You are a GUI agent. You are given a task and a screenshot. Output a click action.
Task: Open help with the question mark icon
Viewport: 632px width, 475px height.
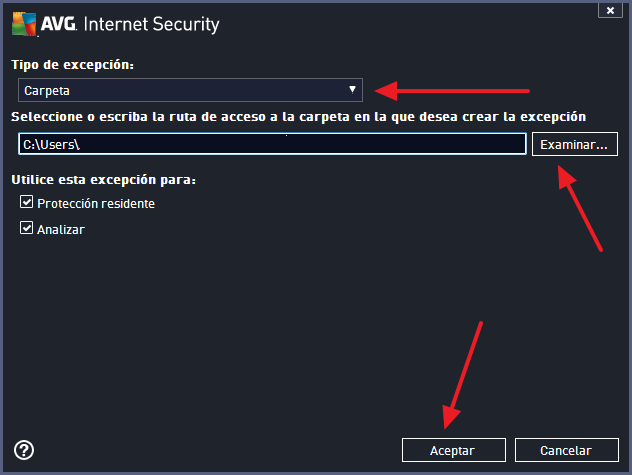coord(25,450)
